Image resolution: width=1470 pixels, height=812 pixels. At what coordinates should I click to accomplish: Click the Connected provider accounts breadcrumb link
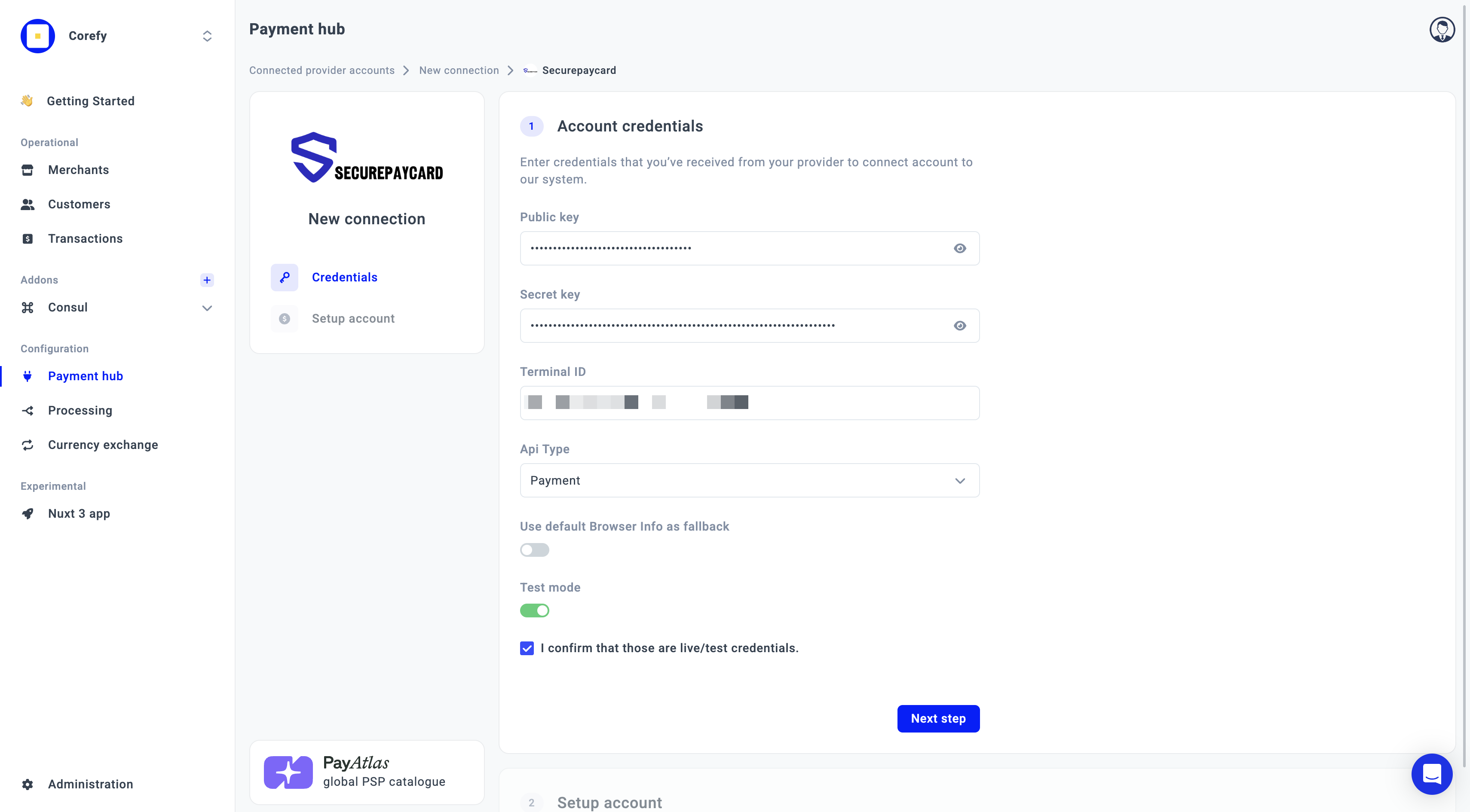click(x=322, y=70)
